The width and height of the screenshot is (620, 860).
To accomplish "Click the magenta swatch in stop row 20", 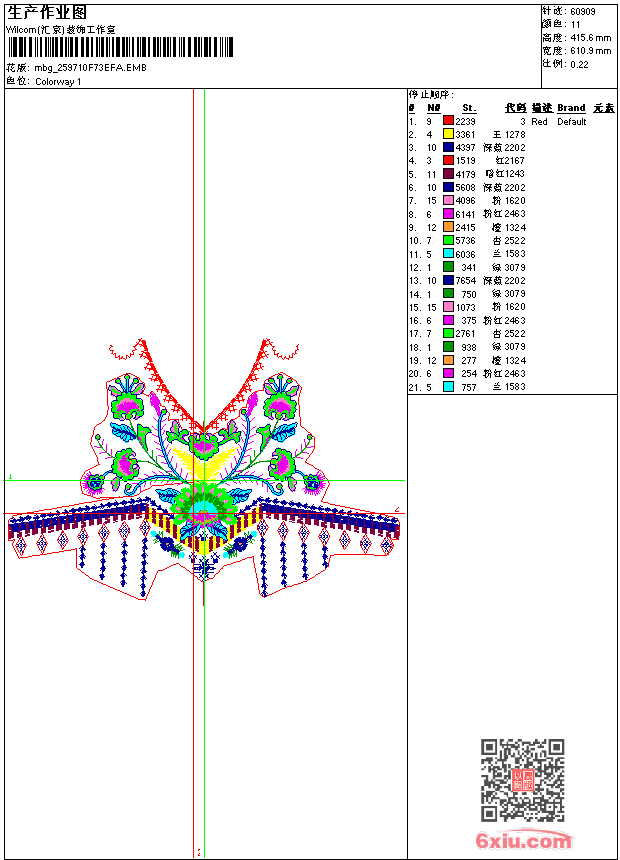I will [x=448, y=374].
